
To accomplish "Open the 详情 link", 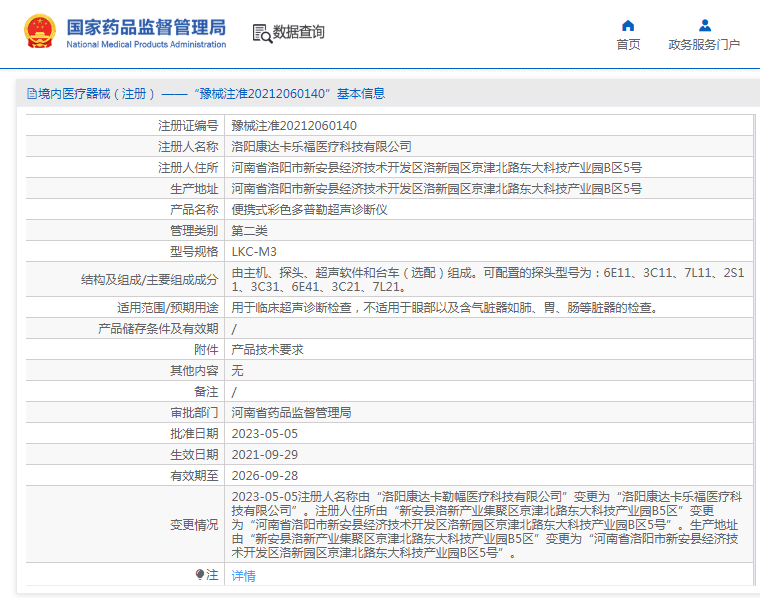I will click(243, 575).
